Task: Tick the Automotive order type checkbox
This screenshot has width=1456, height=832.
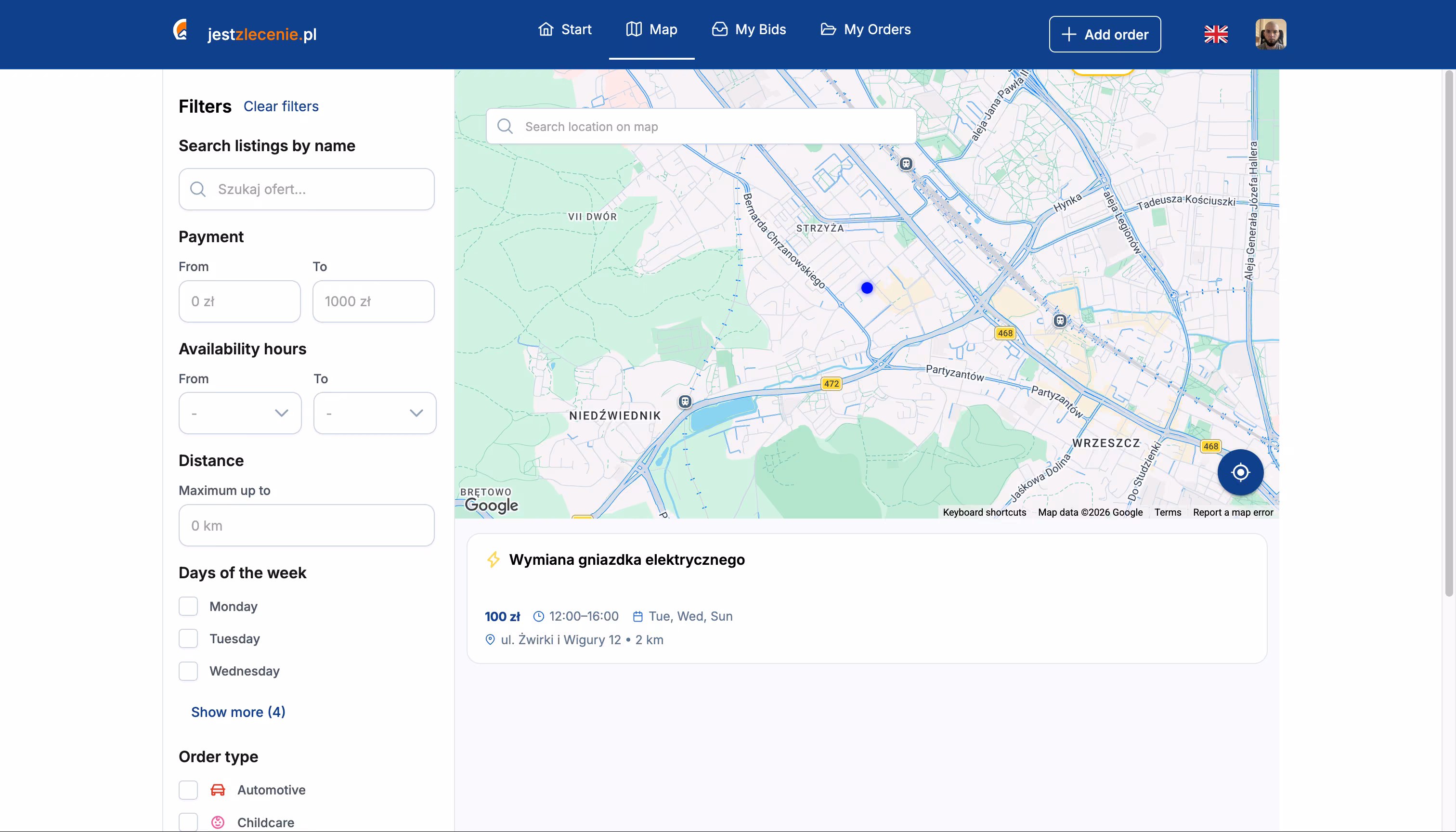Action: [x=188, y=790]
